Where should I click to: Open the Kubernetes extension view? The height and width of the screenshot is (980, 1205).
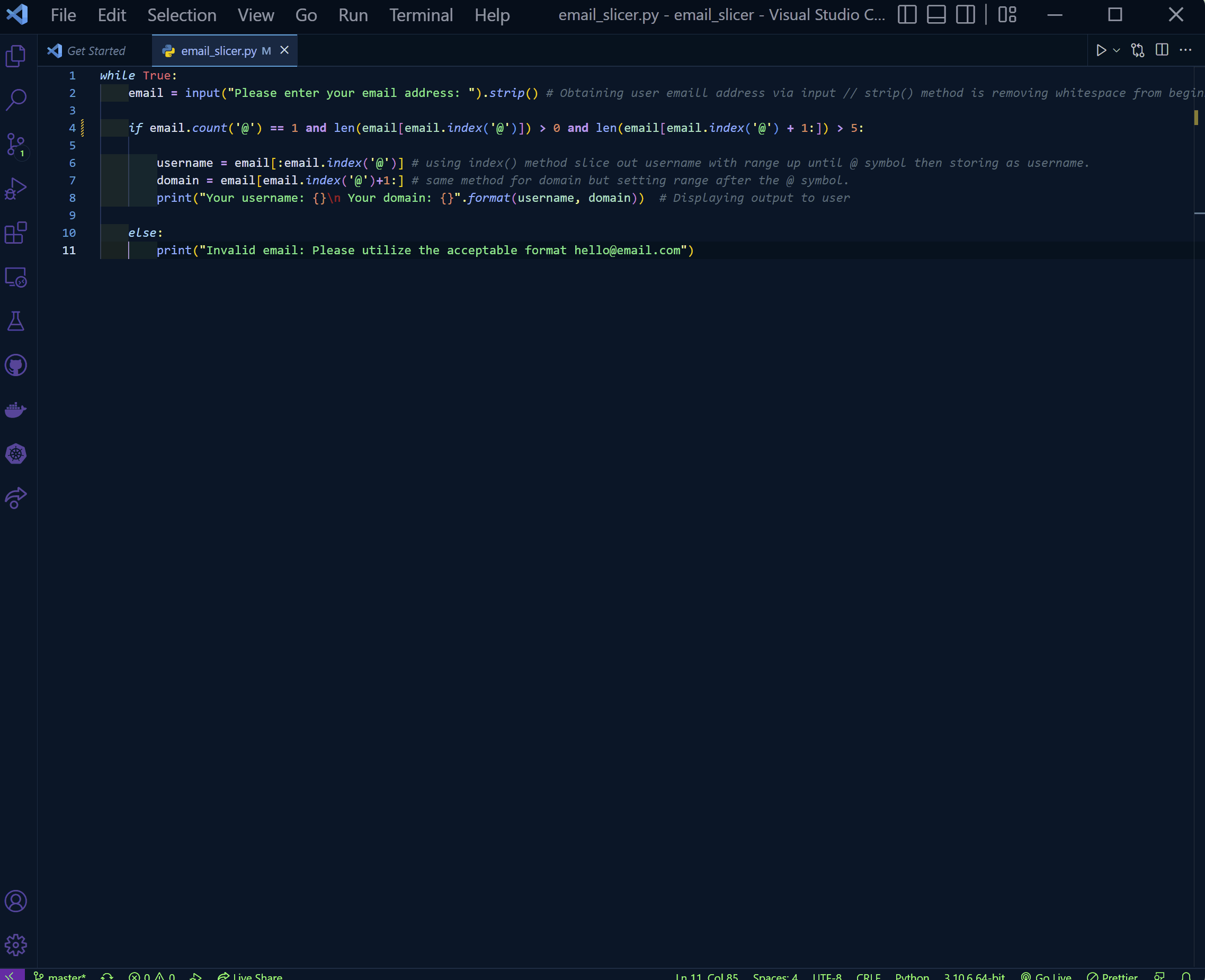16,453
